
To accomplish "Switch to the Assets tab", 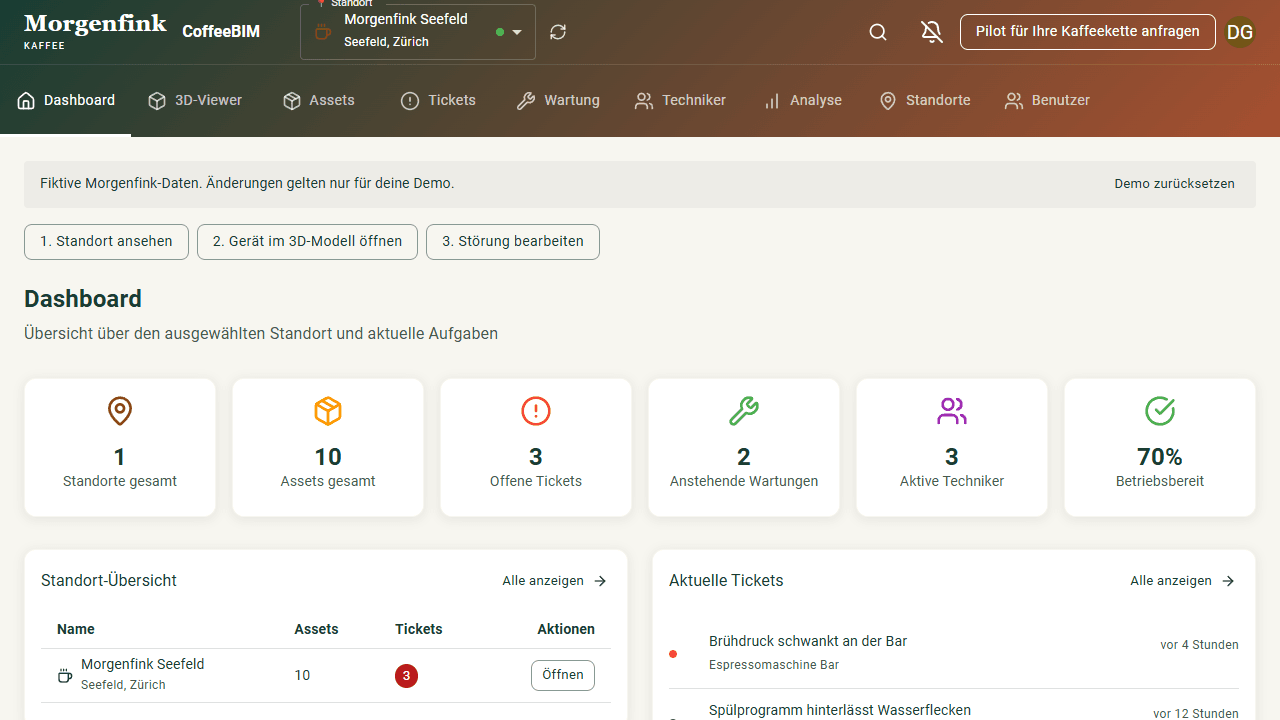I will (x=319, y=100).
